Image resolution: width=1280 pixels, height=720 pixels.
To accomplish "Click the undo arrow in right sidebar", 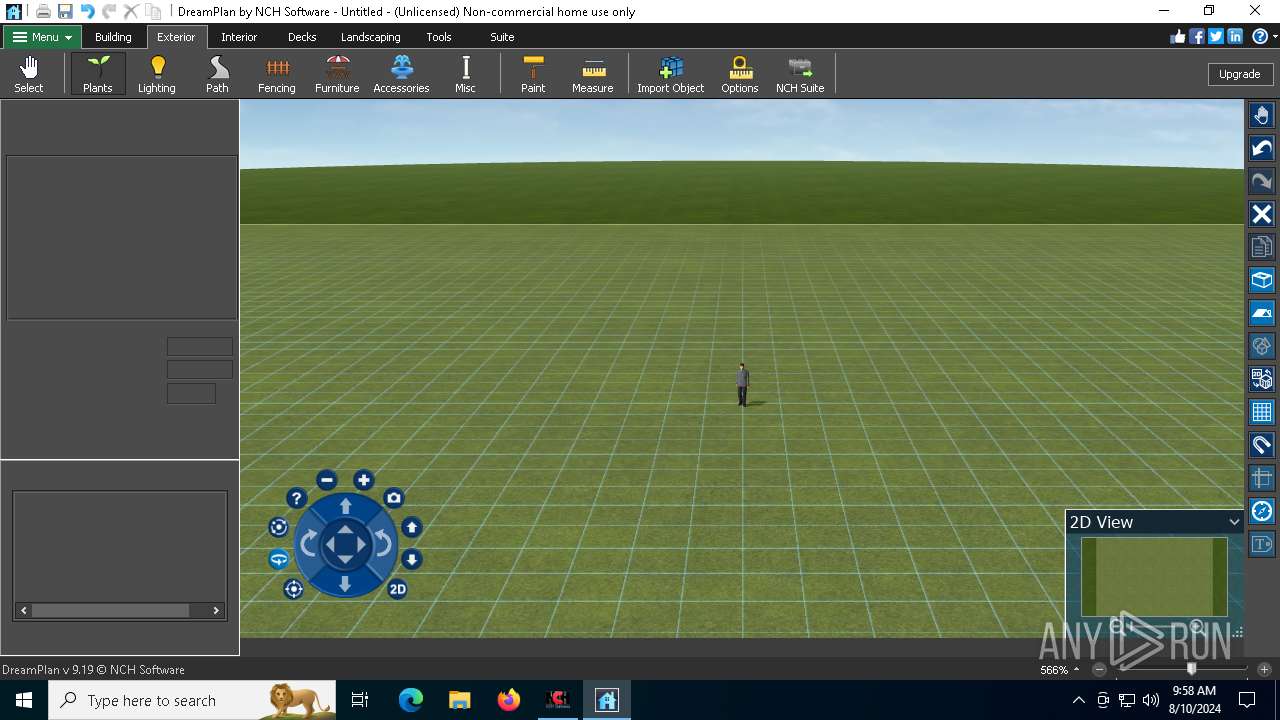I will click(x=1262, y=149).
